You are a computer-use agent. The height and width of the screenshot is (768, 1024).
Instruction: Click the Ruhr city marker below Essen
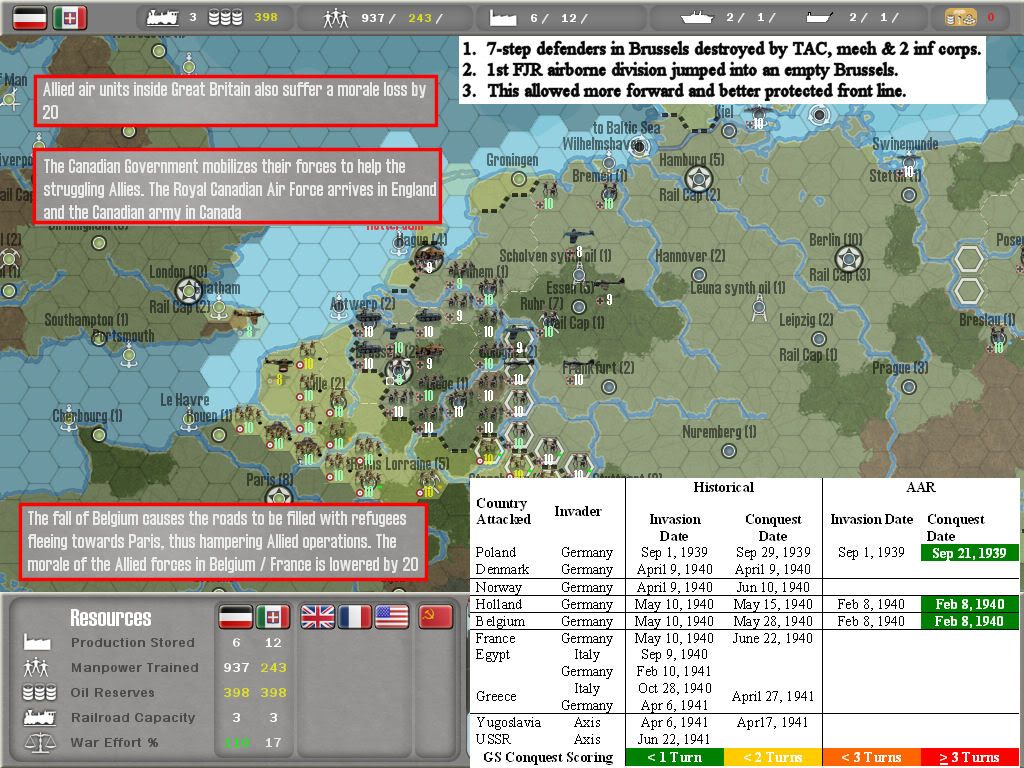coord(579,307)
